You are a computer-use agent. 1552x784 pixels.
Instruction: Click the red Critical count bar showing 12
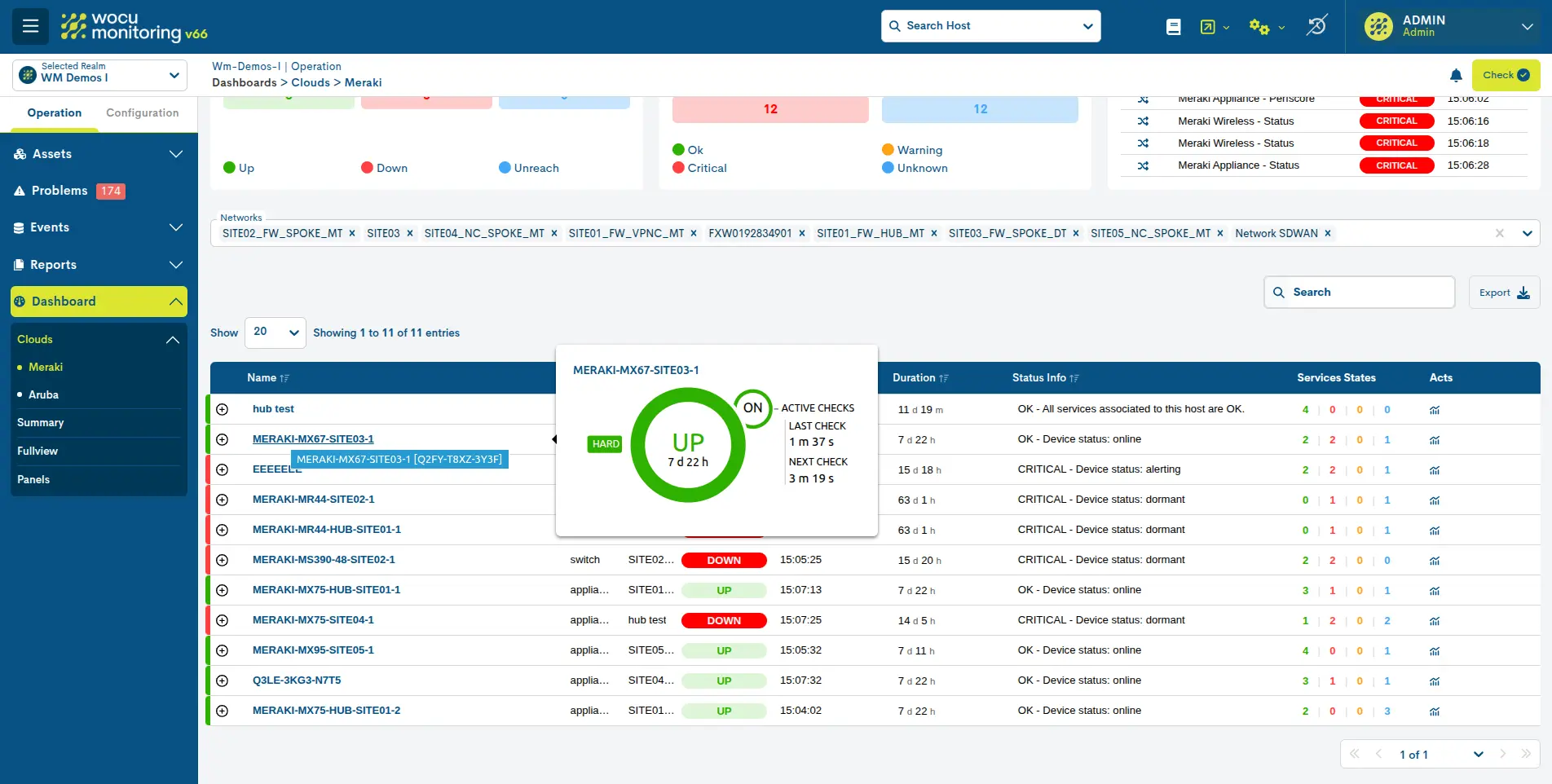(x=769, y=109)
